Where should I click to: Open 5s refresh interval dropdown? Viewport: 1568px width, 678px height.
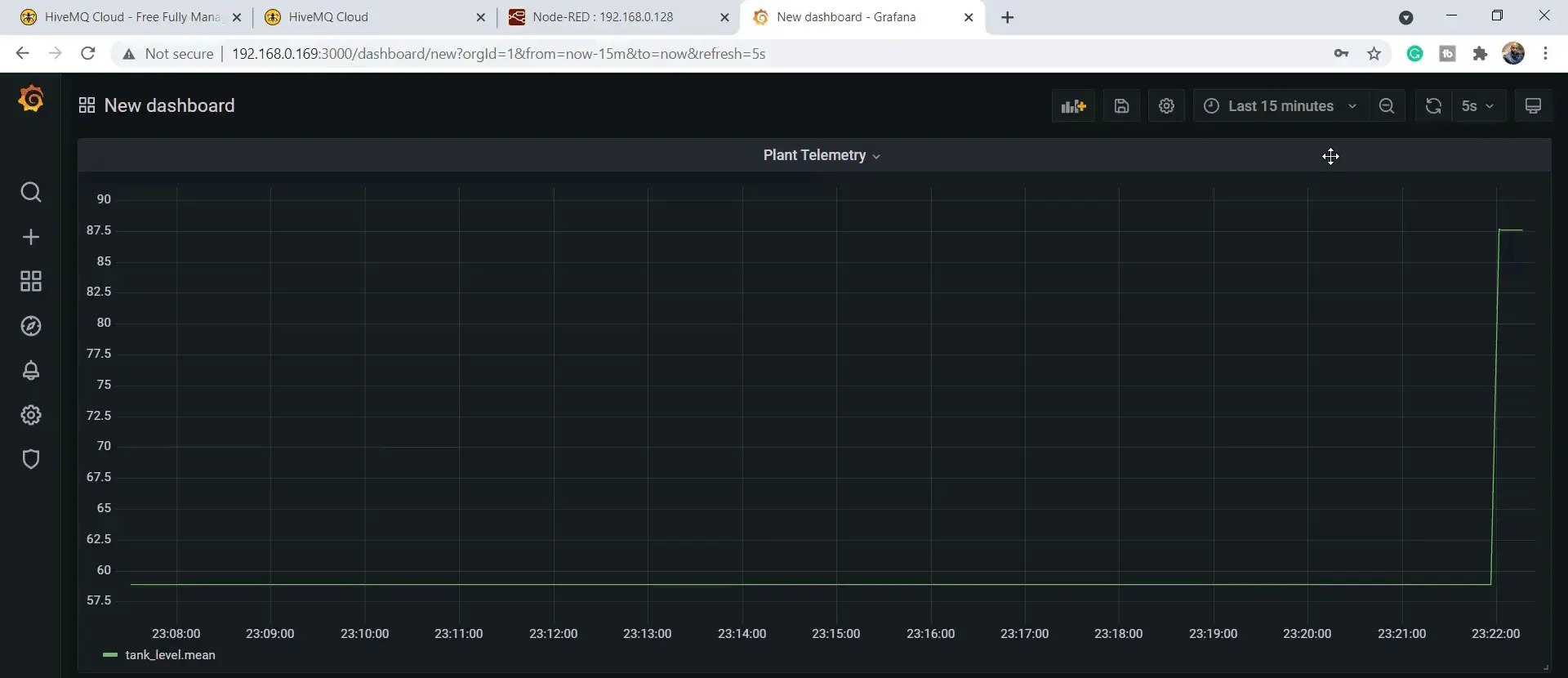tap(1478, 106)
